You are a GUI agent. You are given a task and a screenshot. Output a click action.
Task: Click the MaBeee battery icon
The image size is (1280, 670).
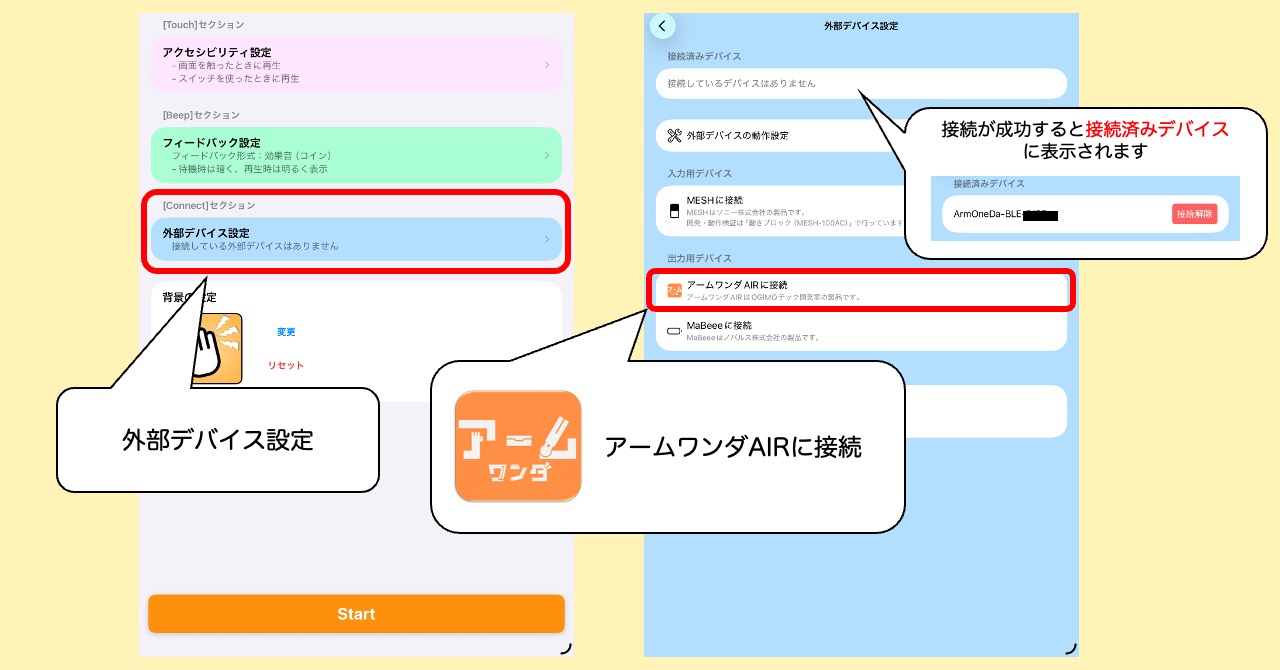pos(672,333)
